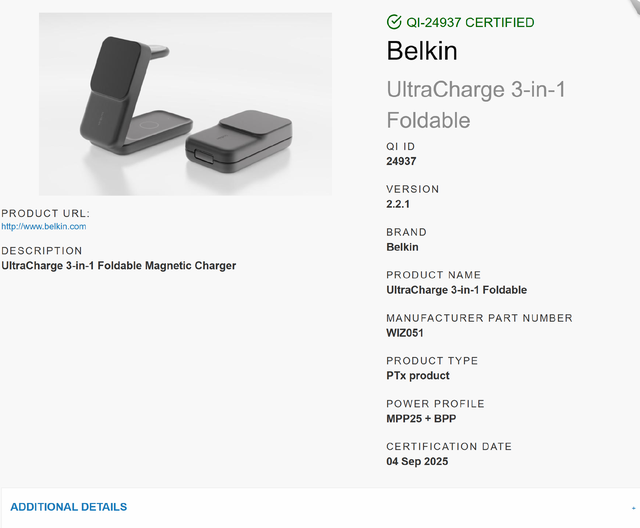Click the certification date 04 Sep 2025
Screen dimensions: 640x528
[417, 461]
